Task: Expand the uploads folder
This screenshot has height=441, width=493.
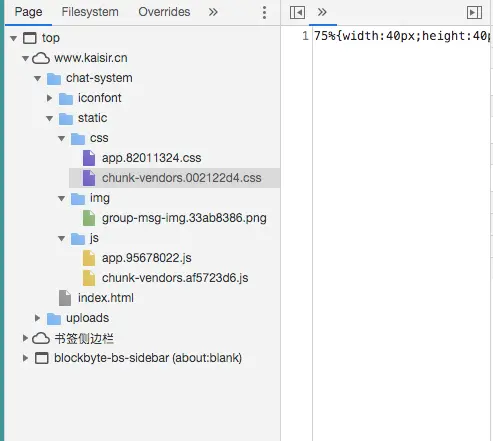Action: (x=38, y=318)
